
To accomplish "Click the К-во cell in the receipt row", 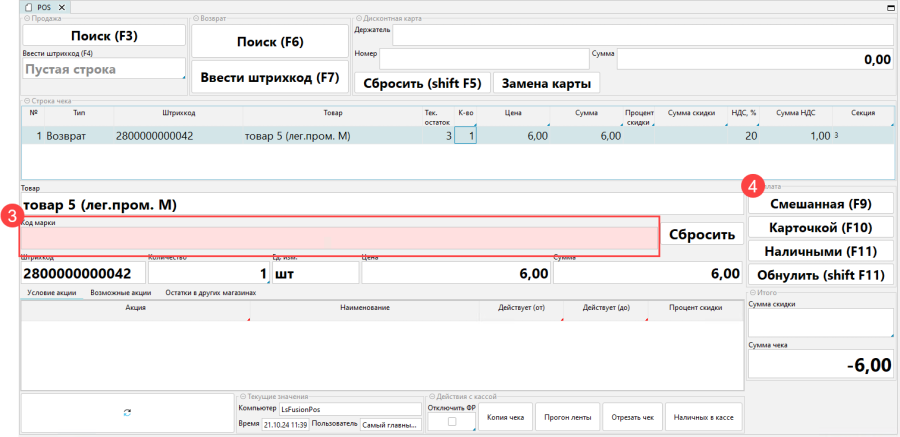I will click(x=466, y=135).
